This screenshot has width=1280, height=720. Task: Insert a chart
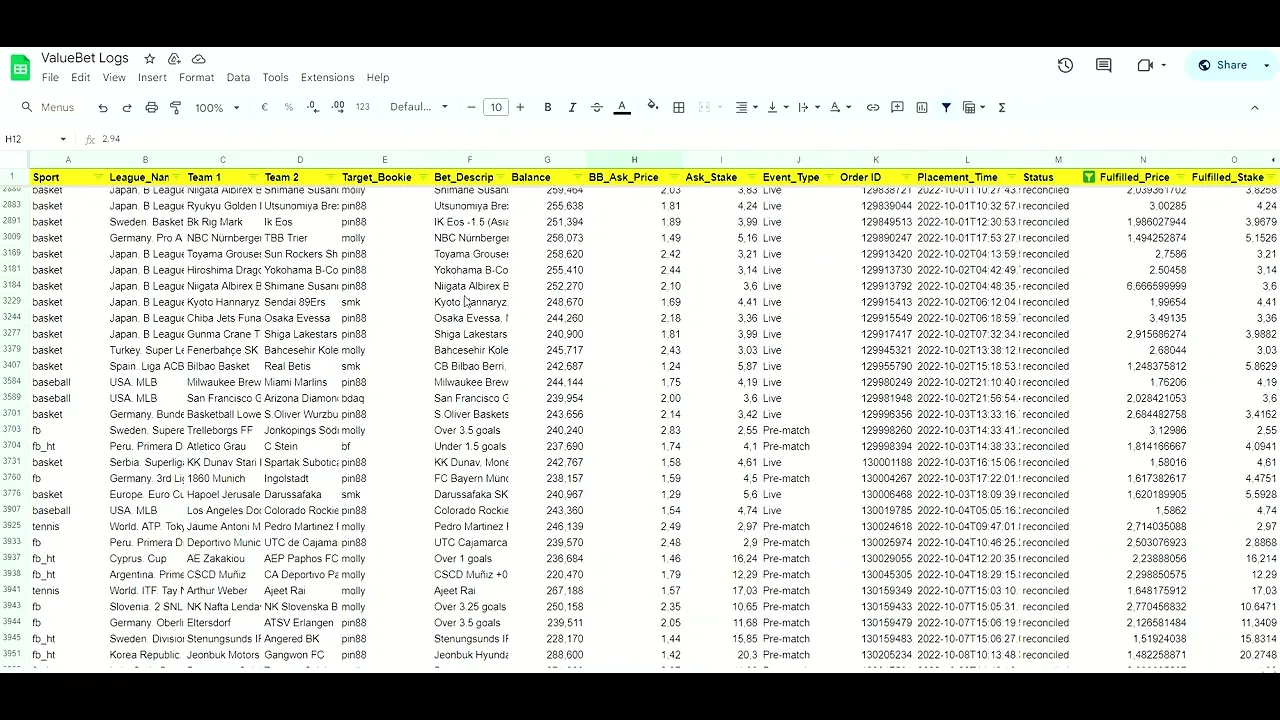922,107
